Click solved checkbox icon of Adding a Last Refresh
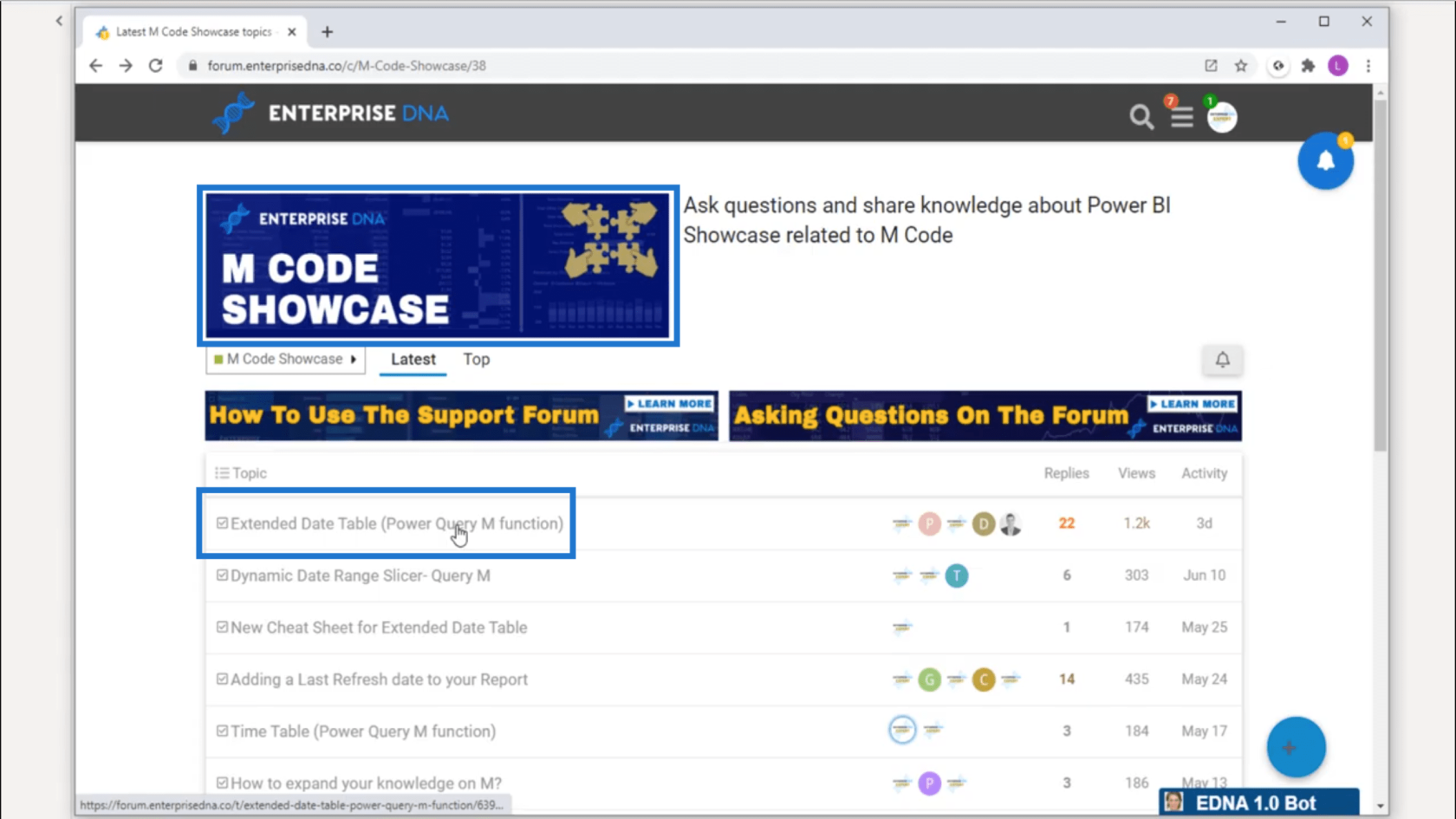This screenshot has width=1456, height=819. [x=222, y=679]
